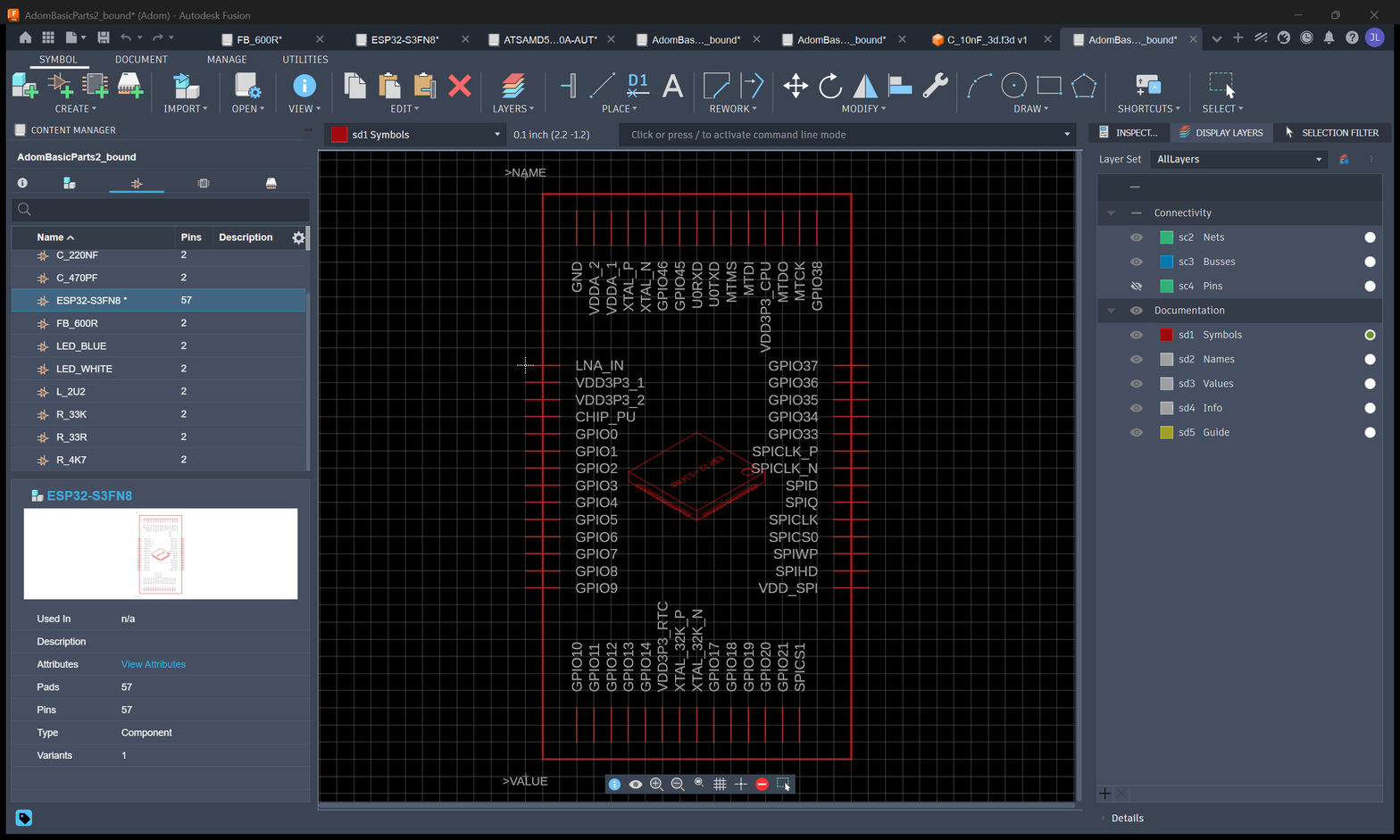
Task: Click the command line input field
Action: pos(846,135)
